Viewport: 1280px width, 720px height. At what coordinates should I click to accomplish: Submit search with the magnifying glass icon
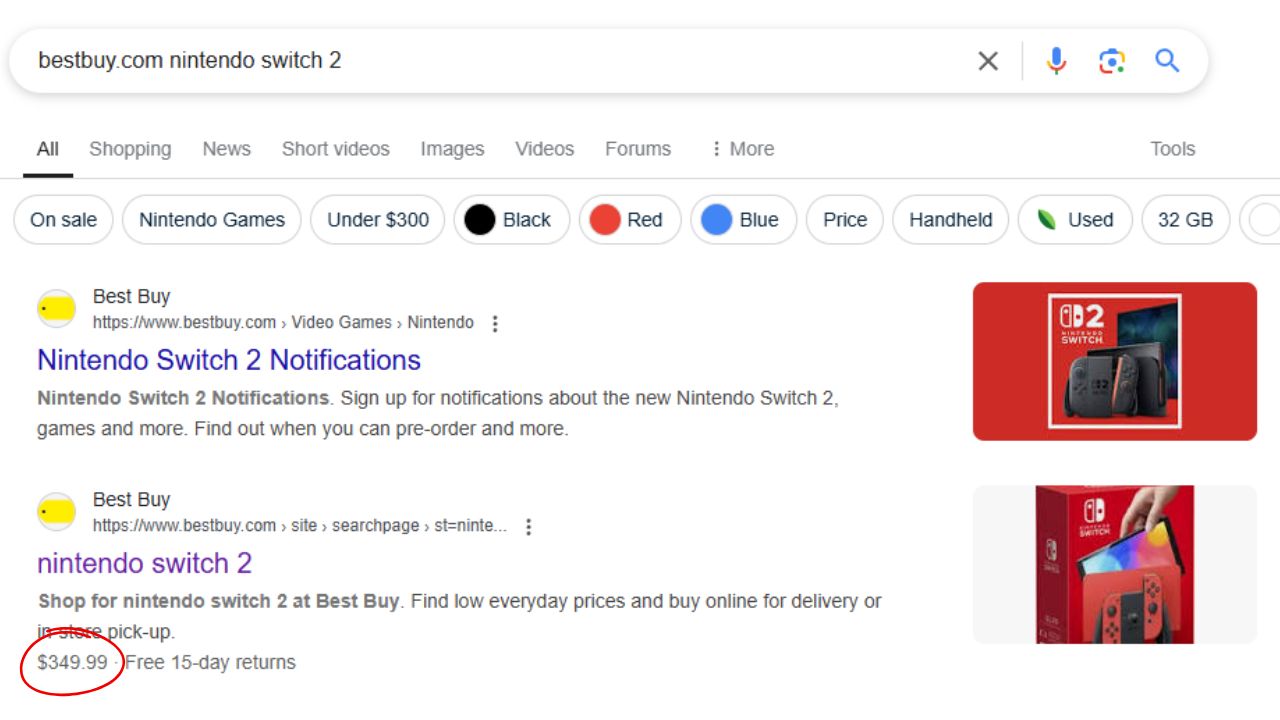point(1167,60)
